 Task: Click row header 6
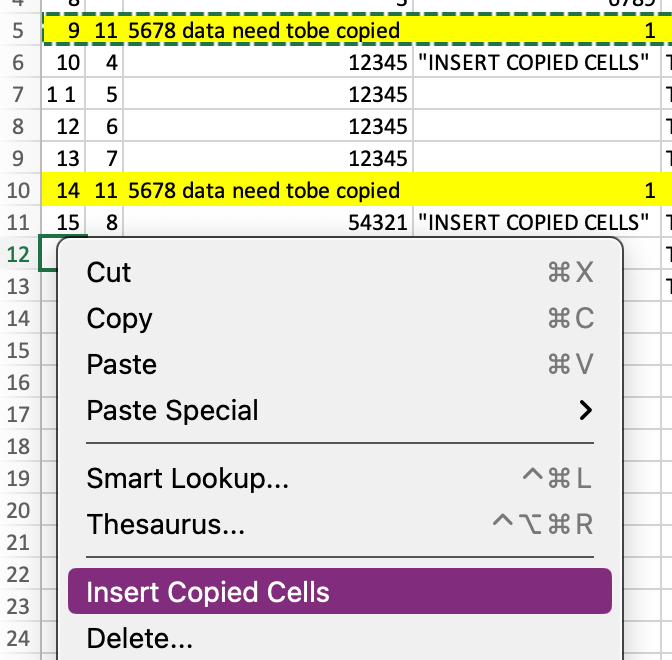point(19,63)
